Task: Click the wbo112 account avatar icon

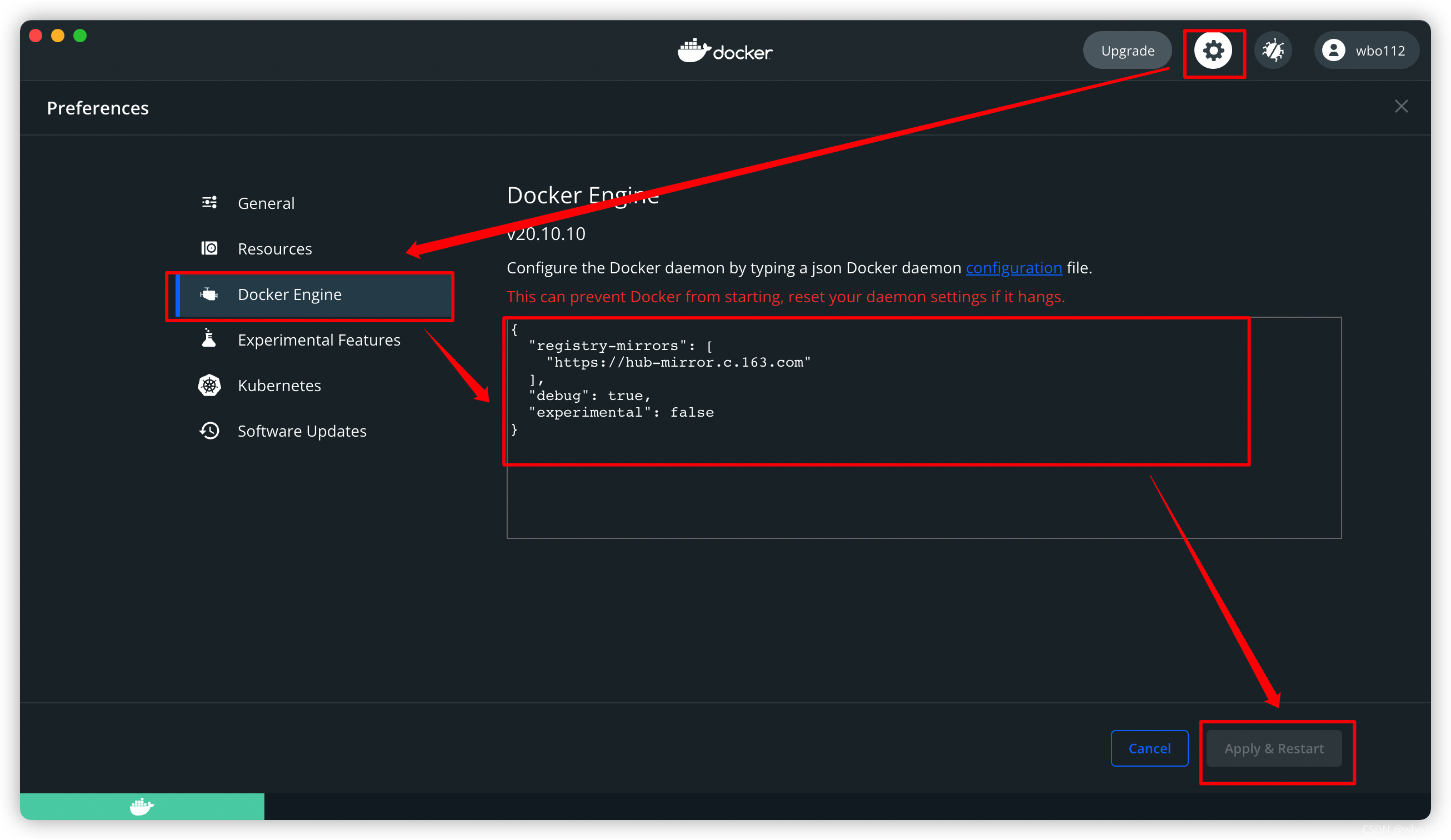Action: tap(1333, 51)
